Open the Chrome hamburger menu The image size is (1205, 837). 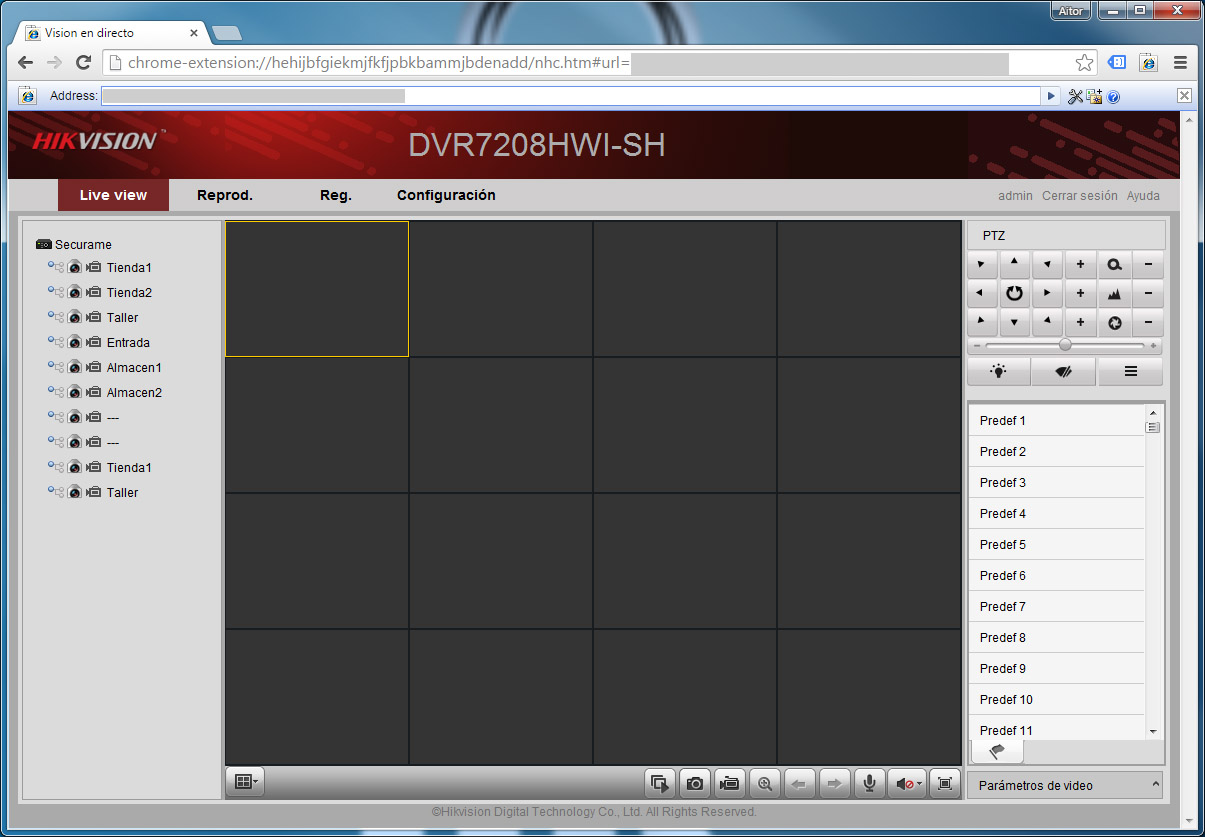pyautogui.click(x=1180, y=62)
